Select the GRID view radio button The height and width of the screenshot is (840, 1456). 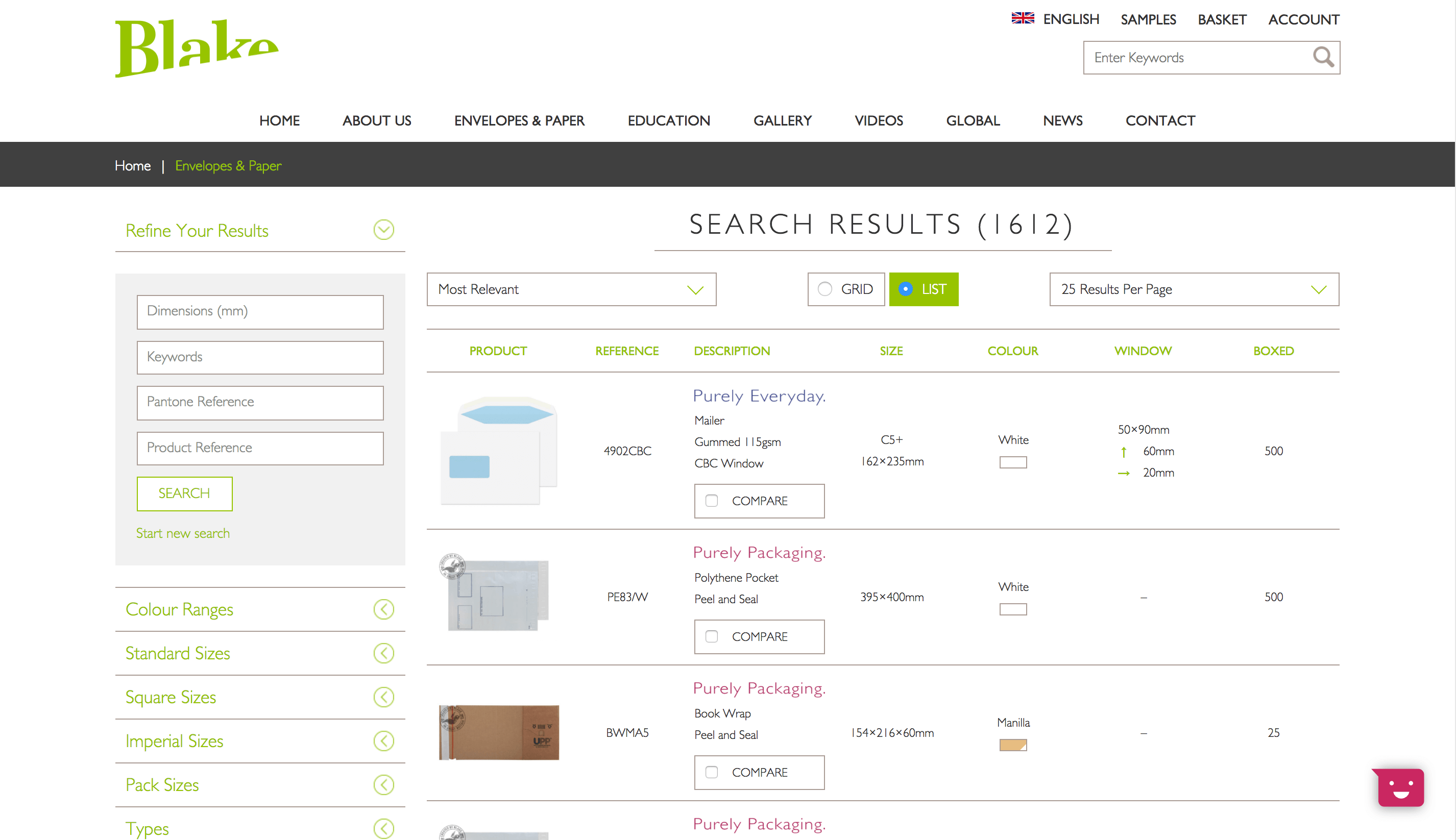coord(824,289)
